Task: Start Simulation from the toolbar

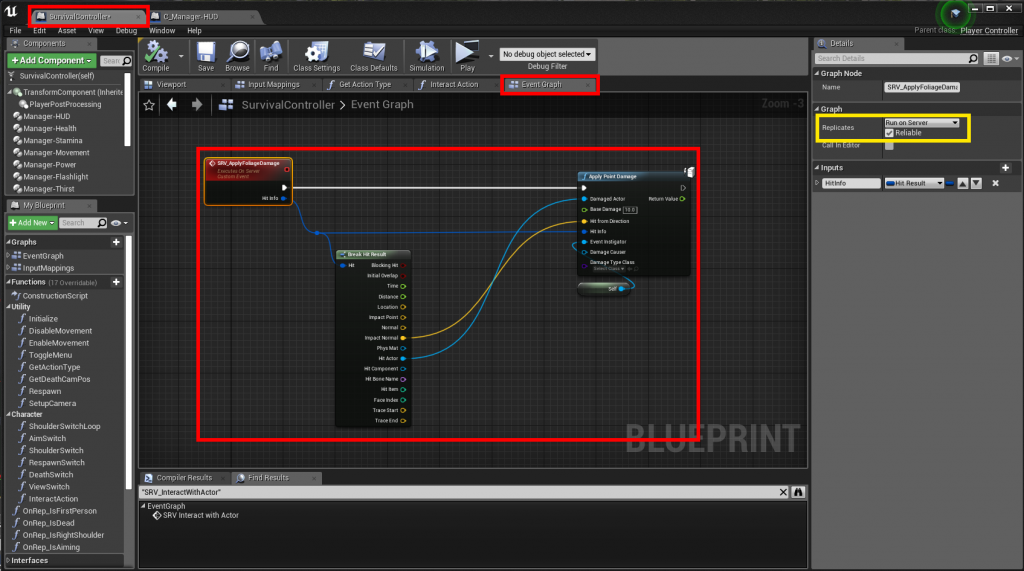Action: click(427, 53)
